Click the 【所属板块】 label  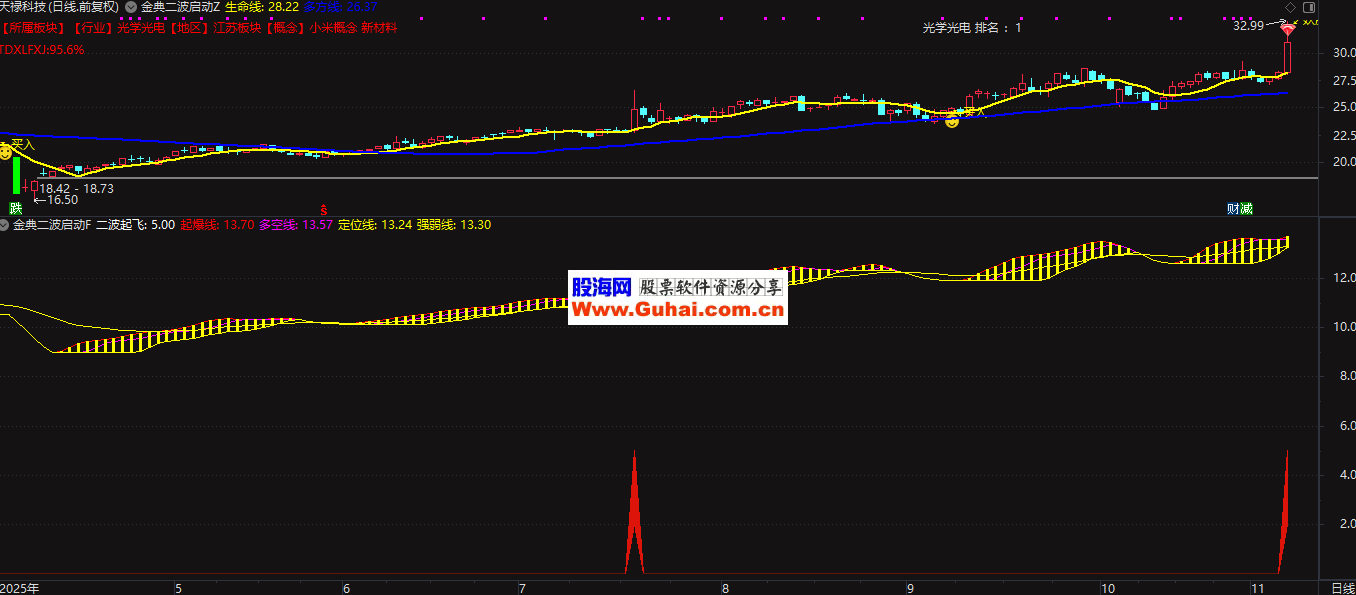pos(33,28)
